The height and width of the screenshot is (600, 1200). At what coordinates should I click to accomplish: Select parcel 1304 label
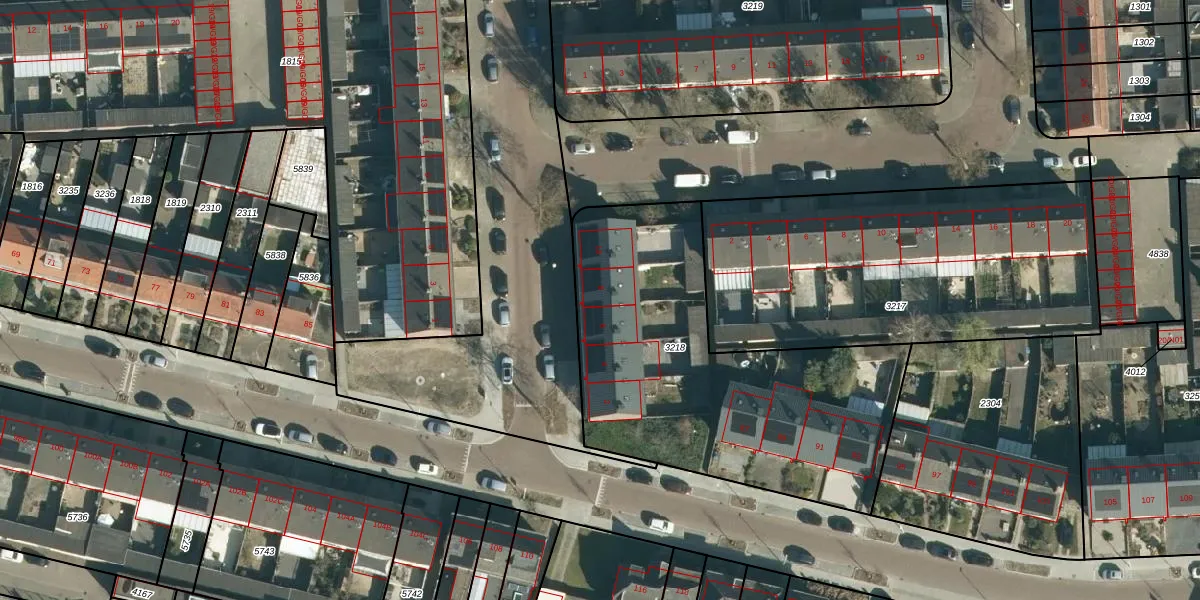tap(1140, 117)
